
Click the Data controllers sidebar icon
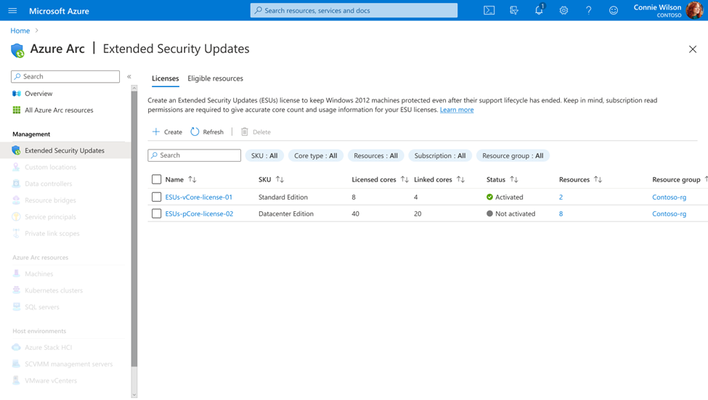(16, 184)
